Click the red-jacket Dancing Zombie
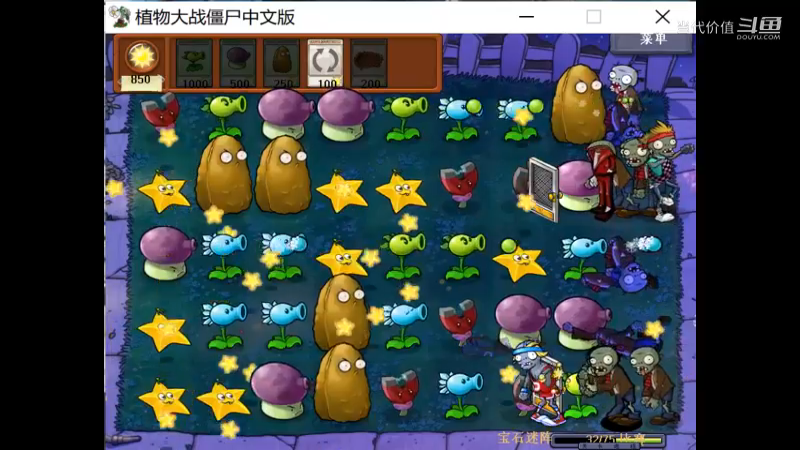The width and height of the screenshot is (800, 450). click(602, 181)
